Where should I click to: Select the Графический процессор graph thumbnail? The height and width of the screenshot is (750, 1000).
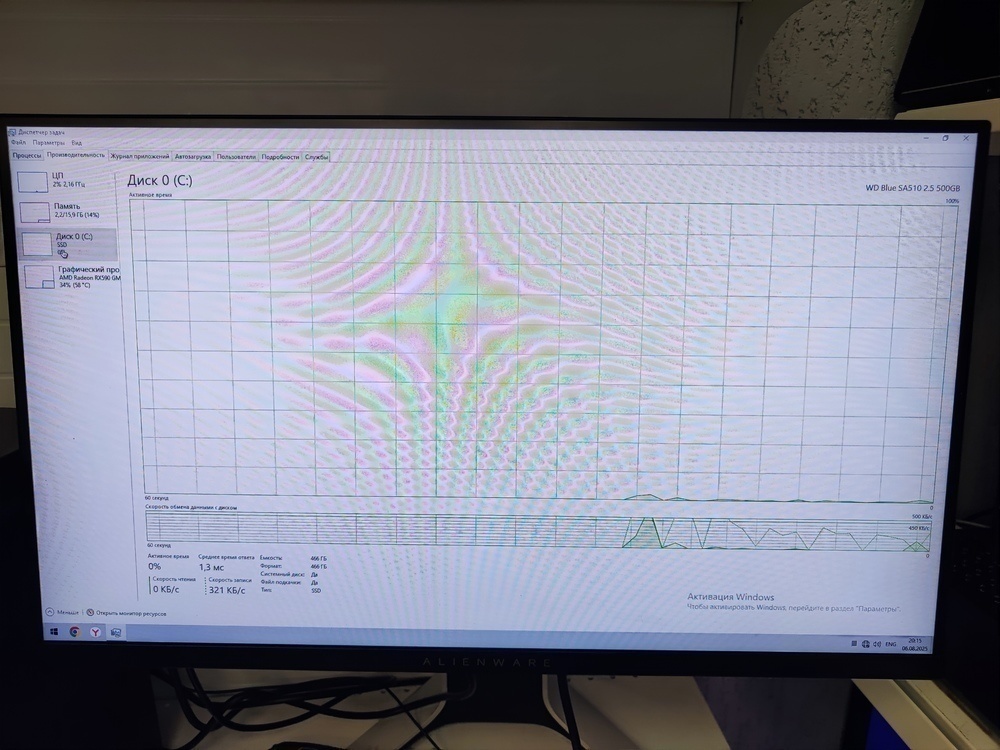click(40, 277)
